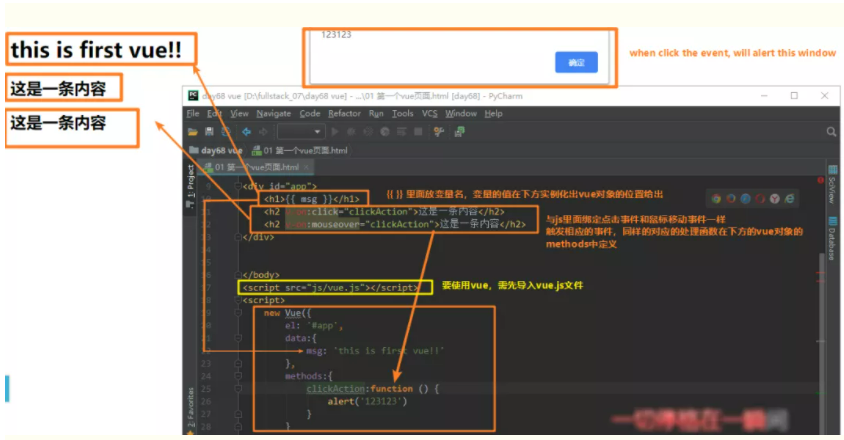Click the Save All toolbar icon
This screenshot has width=844, height=440.
click(x=209, y=132)
